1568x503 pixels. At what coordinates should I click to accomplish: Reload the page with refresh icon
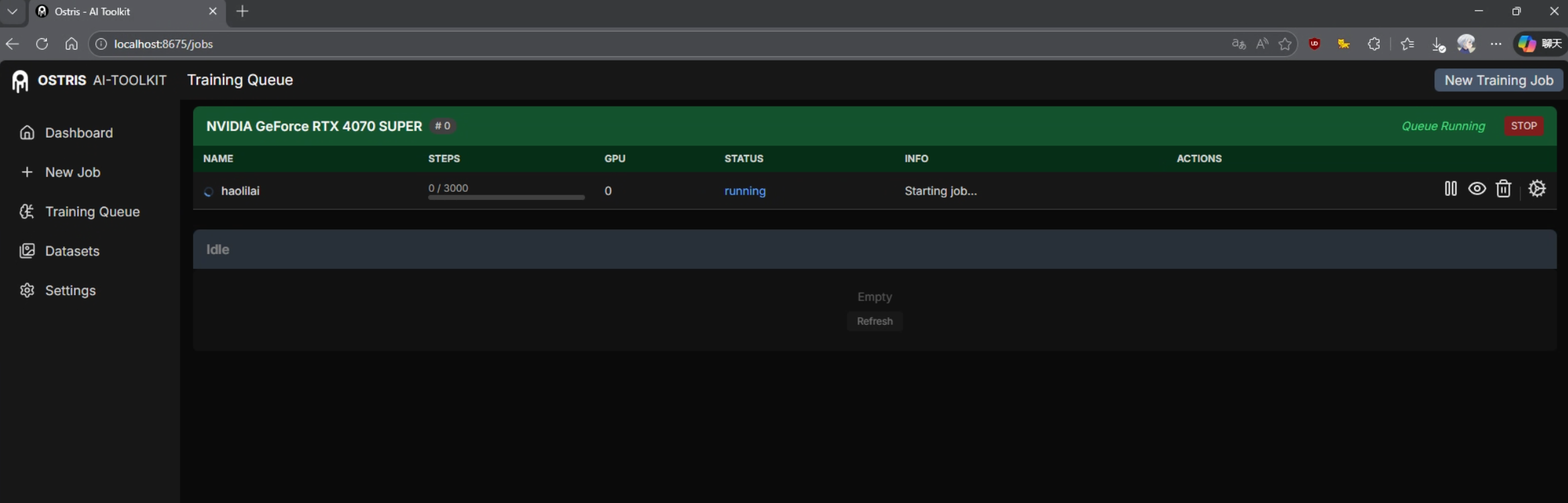click(42, 44)
